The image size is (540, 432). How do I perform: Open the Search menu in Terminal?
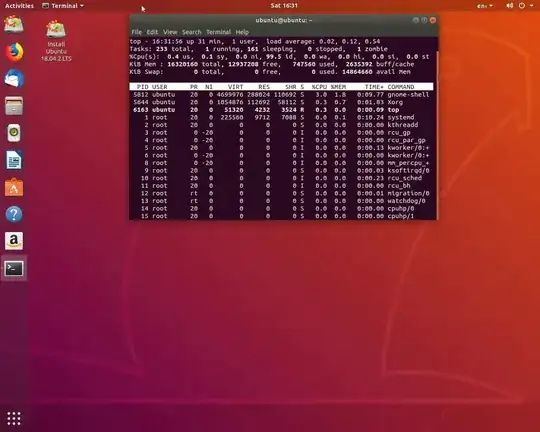191,32
